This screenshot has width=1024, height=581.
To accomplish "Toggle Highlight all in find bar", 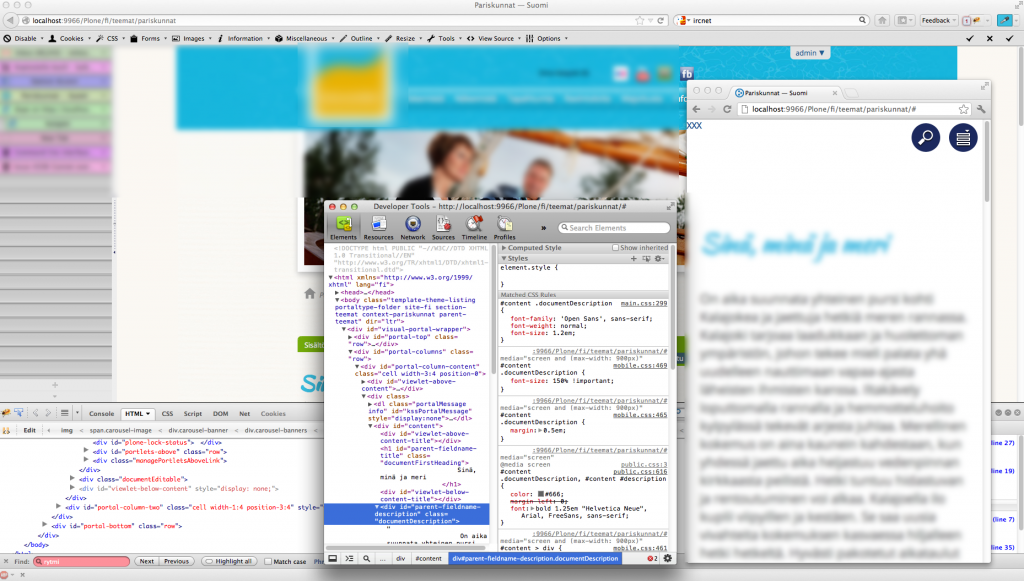I will pos(229,561).
